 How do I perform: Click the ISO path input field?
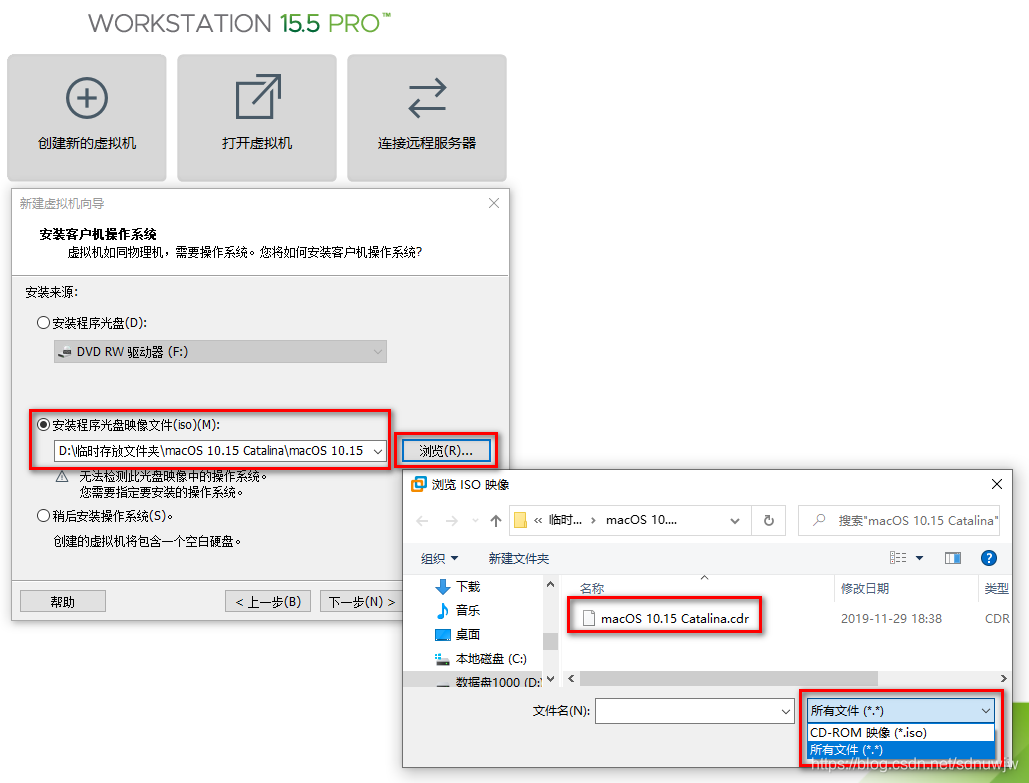[x=212, y=451]
